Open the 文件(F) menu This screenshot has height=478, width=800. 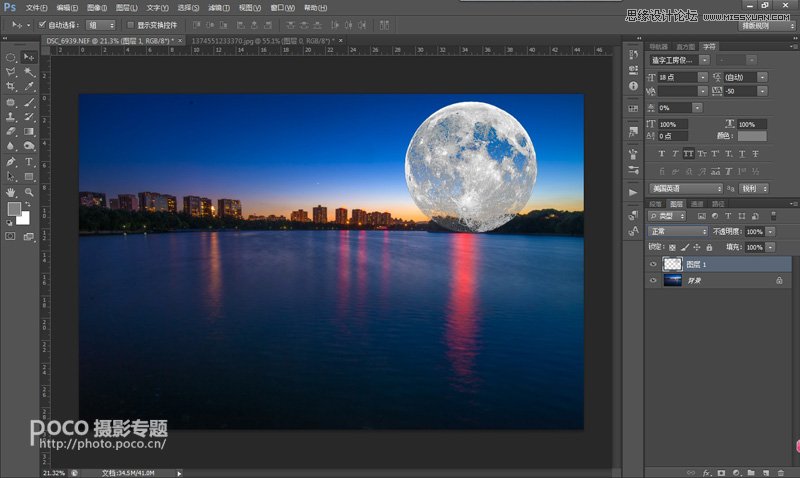[36, 8]
